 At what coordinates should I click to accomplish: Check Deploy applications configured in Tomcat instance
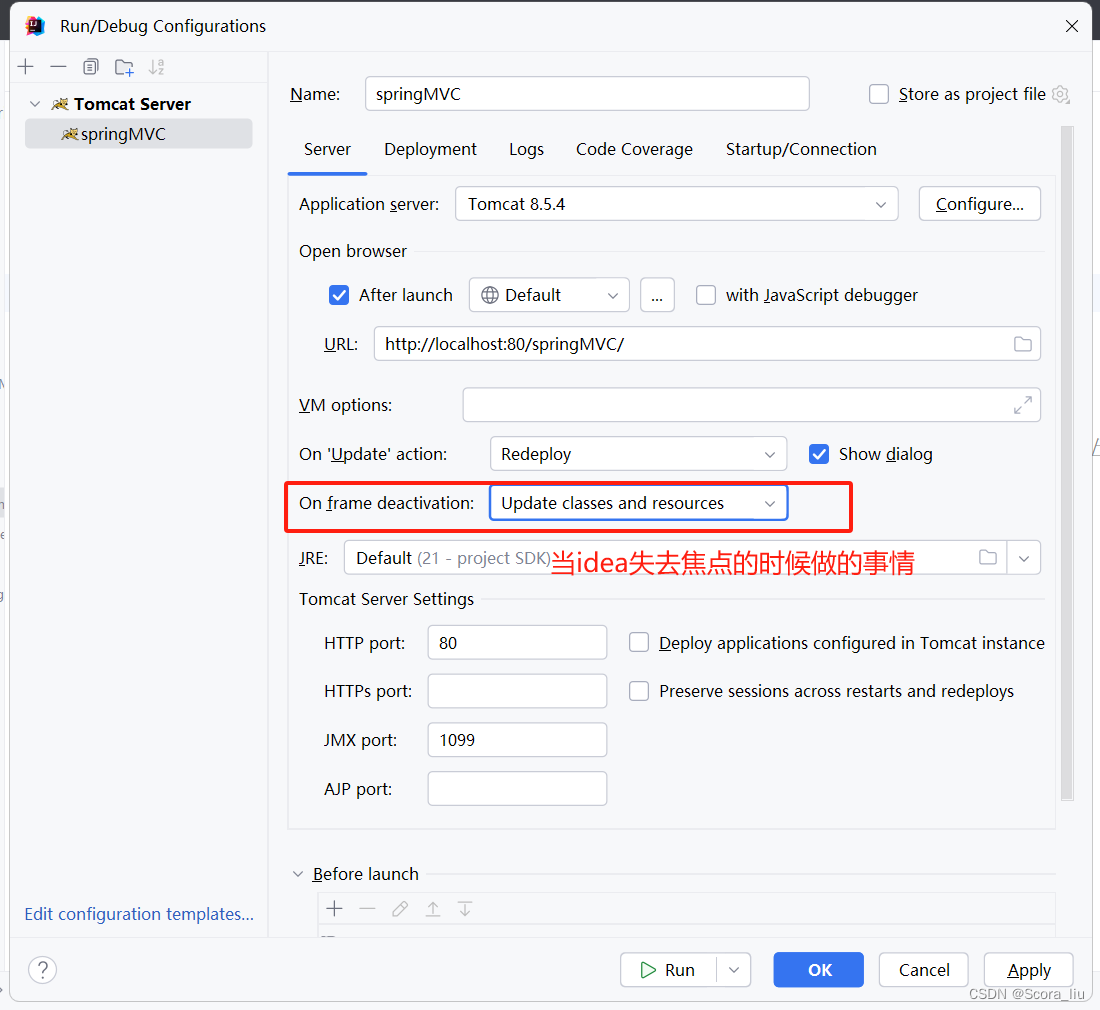click(638, 642)
